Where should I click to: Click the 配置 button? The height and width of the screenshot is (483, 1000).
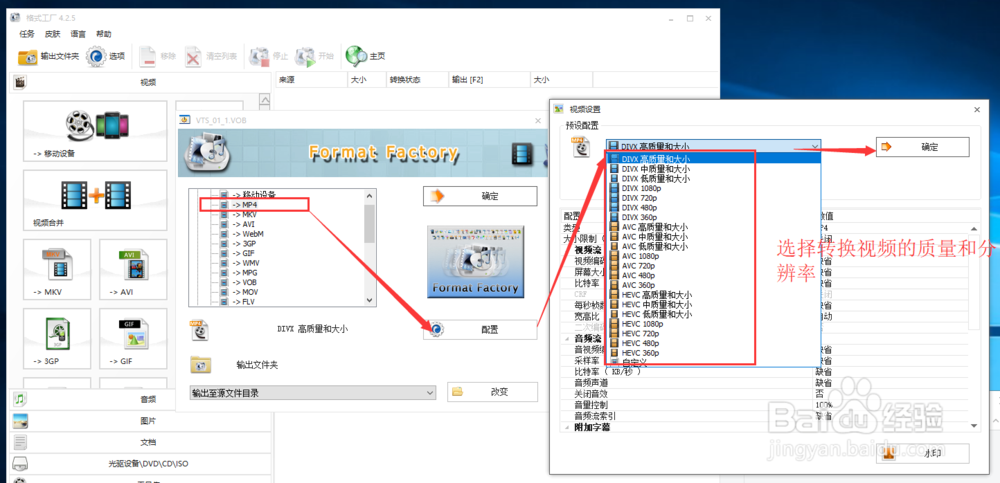coord(480,329)
